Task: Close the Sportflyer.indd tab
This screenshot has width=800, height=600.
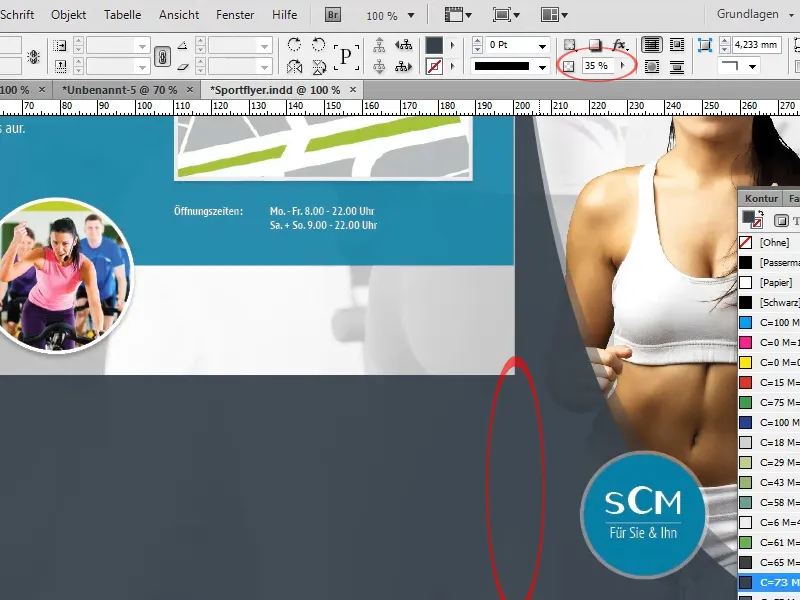Action: coord(353,90)
